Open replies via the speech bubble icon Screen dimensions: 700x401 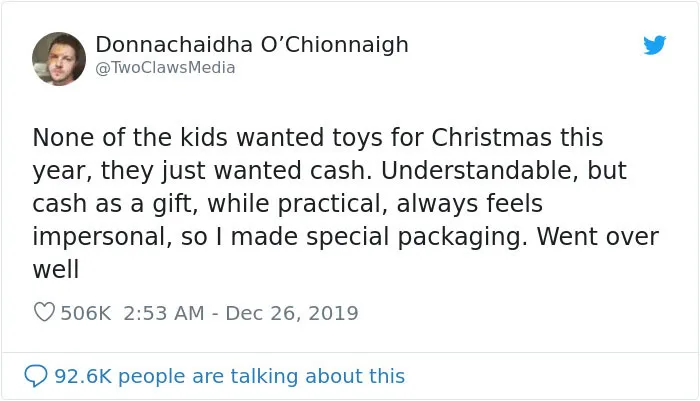(36, 376)
